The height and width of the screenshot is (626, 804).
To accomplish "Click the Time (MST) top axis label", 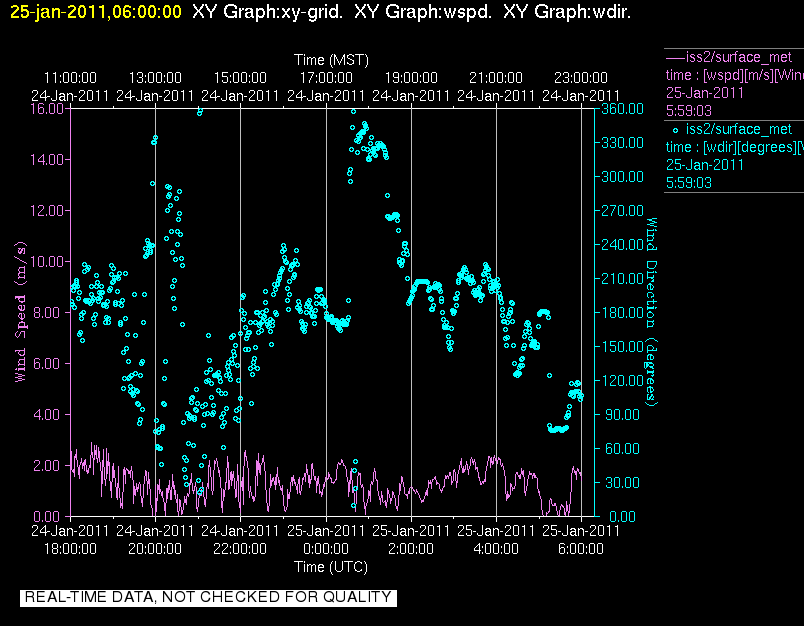I will click(331, 60).
